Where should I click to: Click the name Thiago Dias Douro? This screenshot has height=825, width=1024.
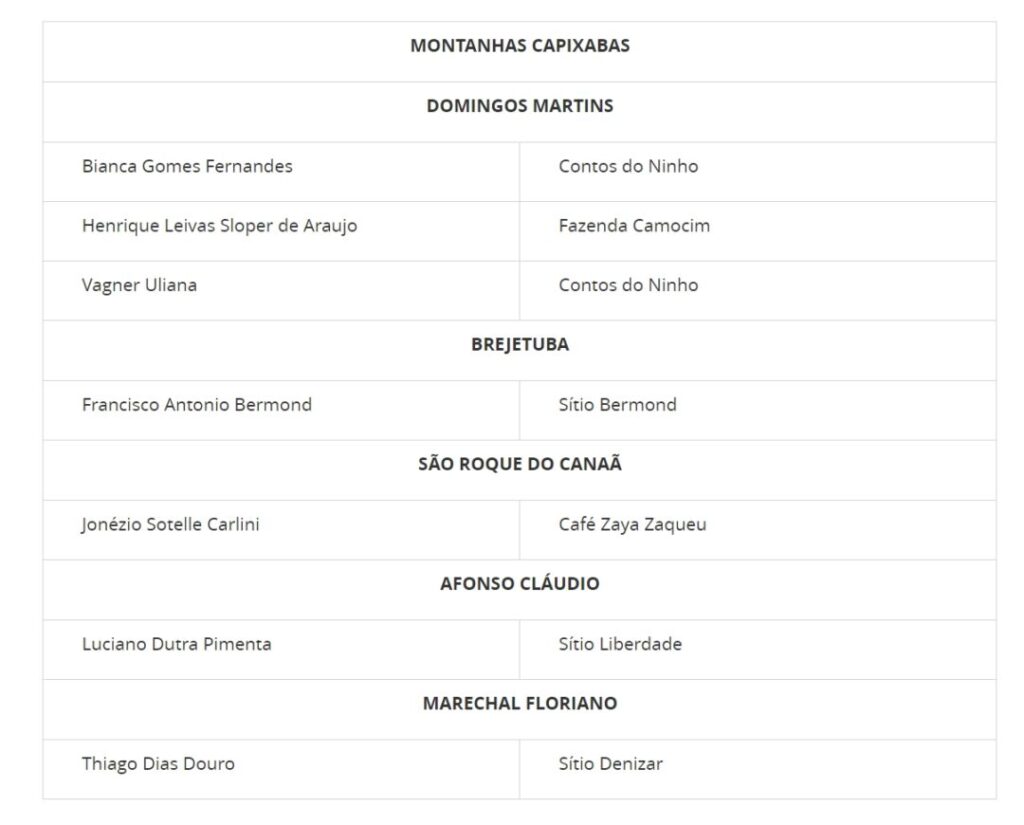point(158,764)
